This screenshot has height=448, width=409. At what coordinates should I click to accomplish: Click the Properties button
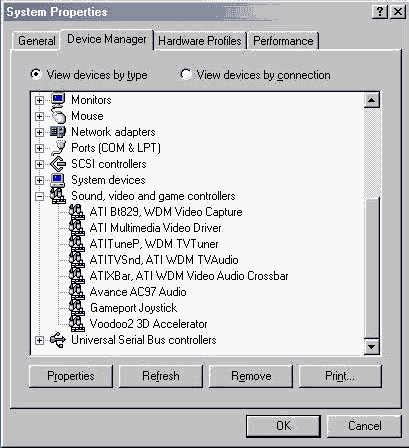coord(71,376)
